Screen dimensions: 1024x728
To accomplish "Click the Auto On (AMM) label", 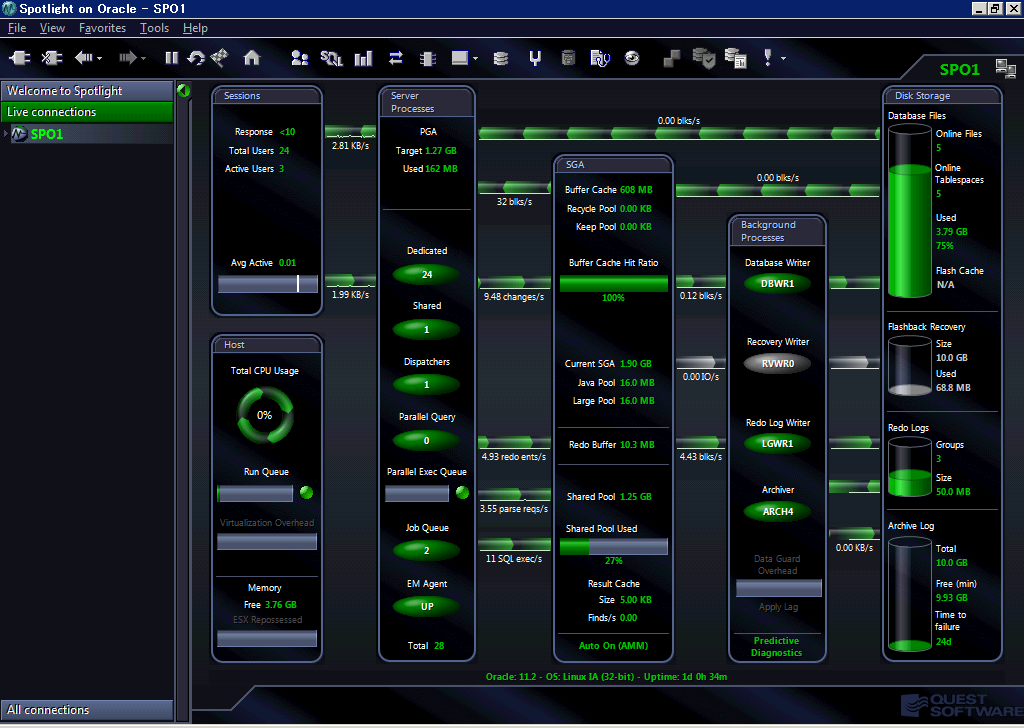I will (613, 646).
